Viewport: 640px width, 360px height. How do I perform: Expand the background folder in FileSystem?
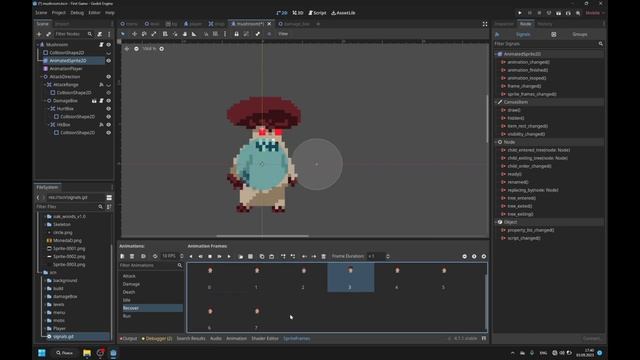pos(45,280)
